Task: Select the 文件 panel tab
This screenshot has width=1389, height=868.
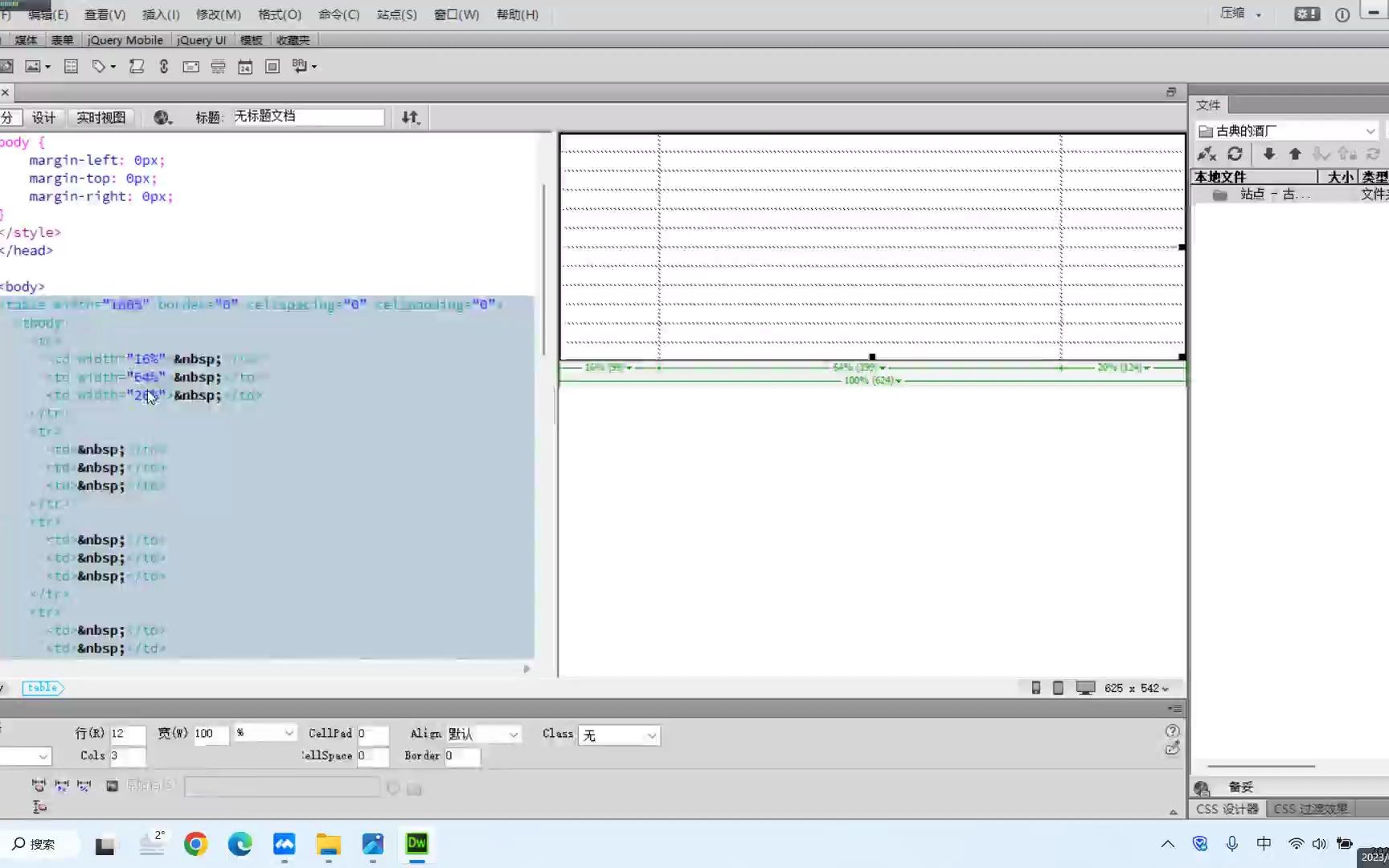Action: pyautogui.click(x=1208, y=105)
